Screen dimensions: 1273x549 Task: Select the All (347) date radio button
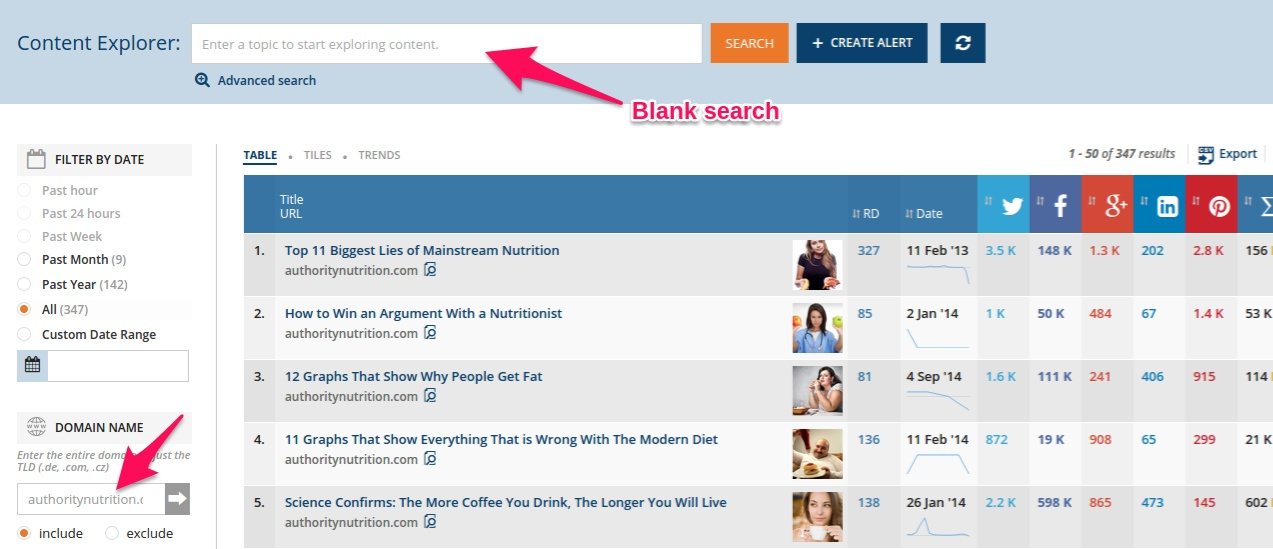(24, 310)
